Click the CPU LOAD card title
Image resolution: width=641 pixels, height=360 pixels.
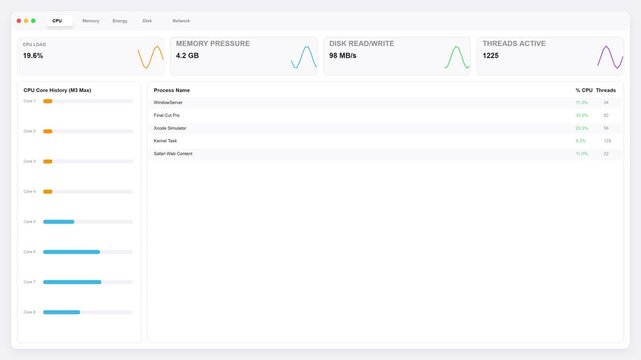(34, 45)
